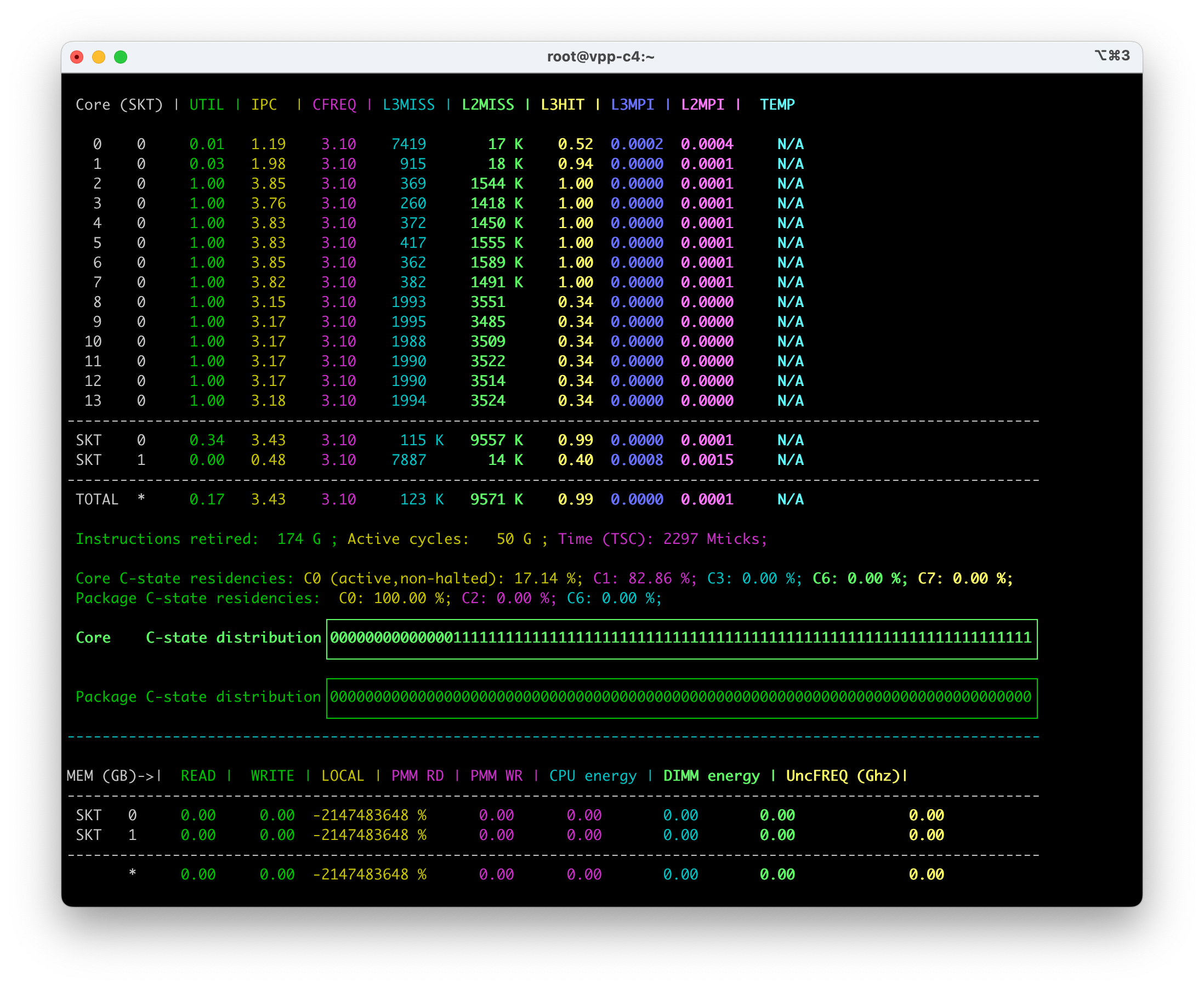
Task: Click the TEMP column header
Action: pos(777,105)
